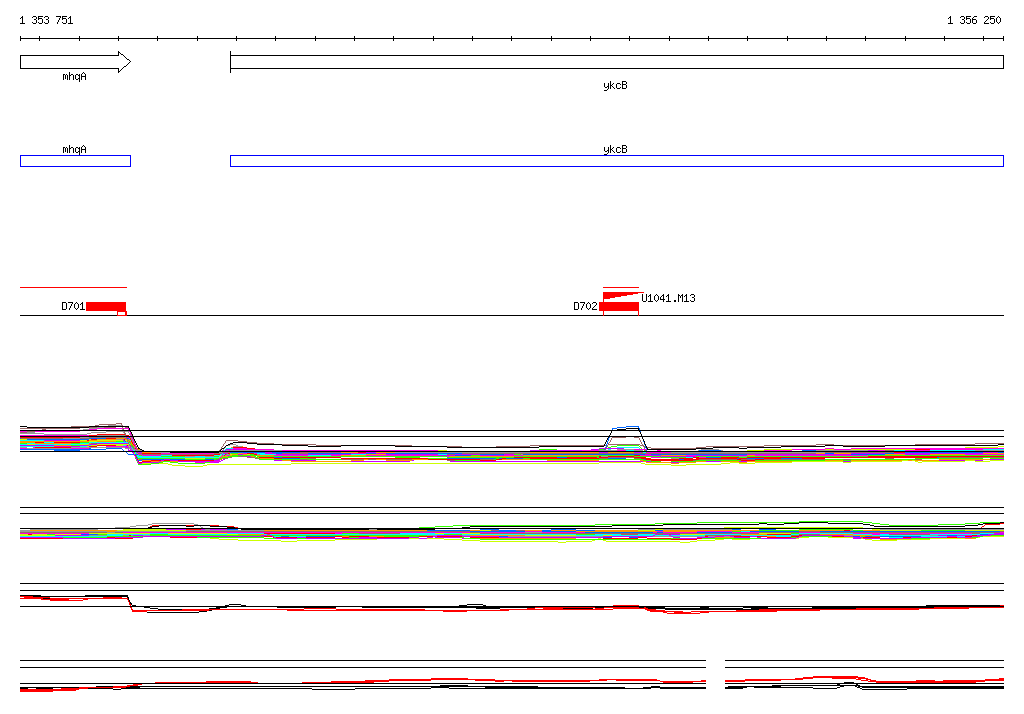Click the blue mhqA annotation rectangle

point(75,161)
